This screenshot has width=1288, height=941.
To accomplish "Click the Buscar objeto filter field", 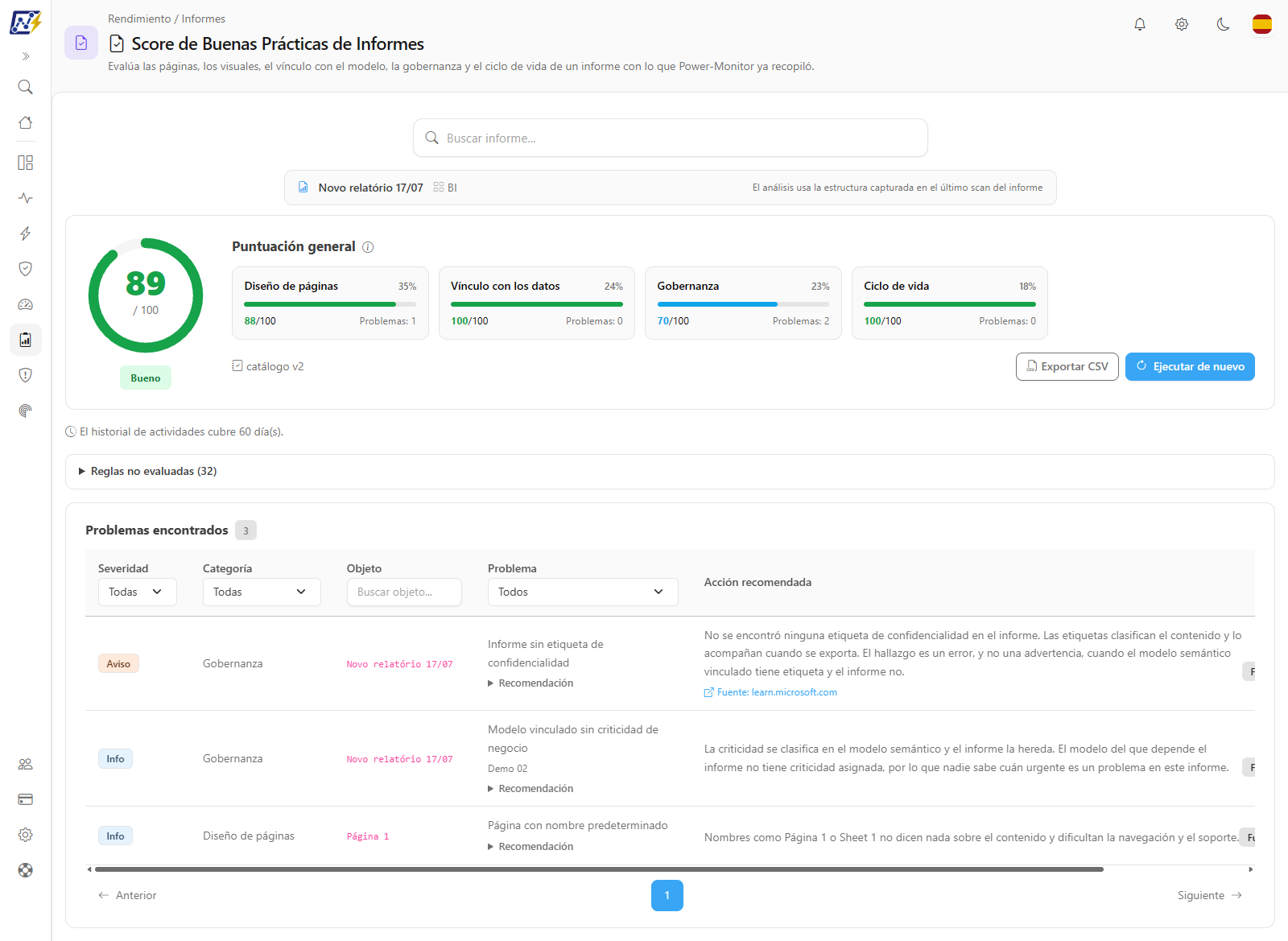I will click(x=404, y=592).
